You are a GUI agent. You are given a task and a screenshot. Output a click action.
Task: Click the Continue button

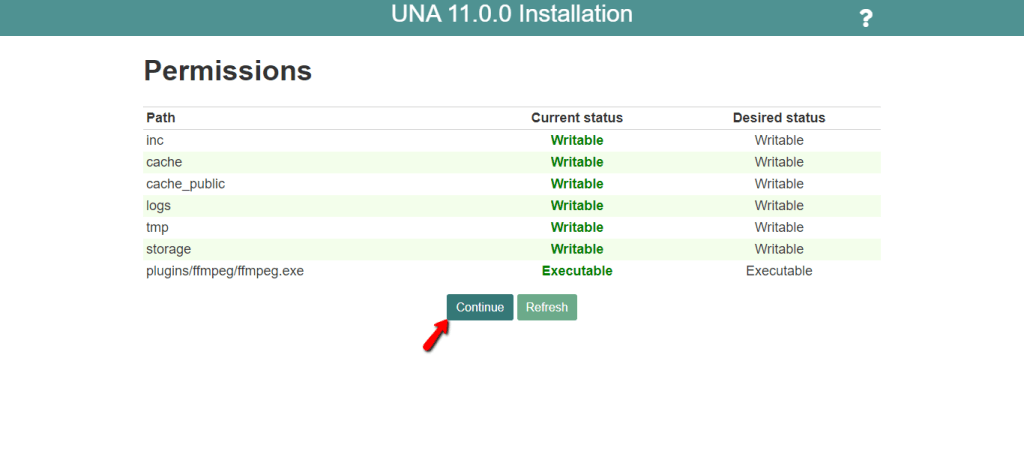[480, 307]
